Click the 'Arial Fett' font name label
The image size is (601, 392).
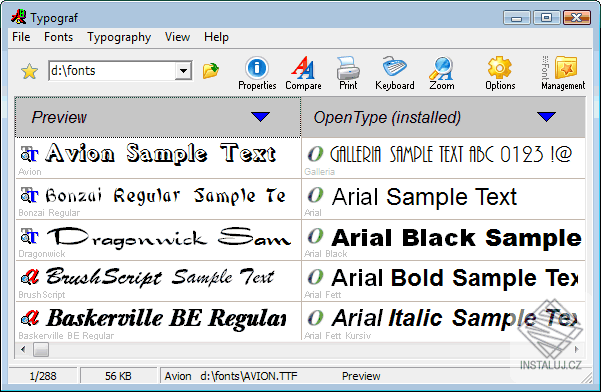(x=322, y=295)
